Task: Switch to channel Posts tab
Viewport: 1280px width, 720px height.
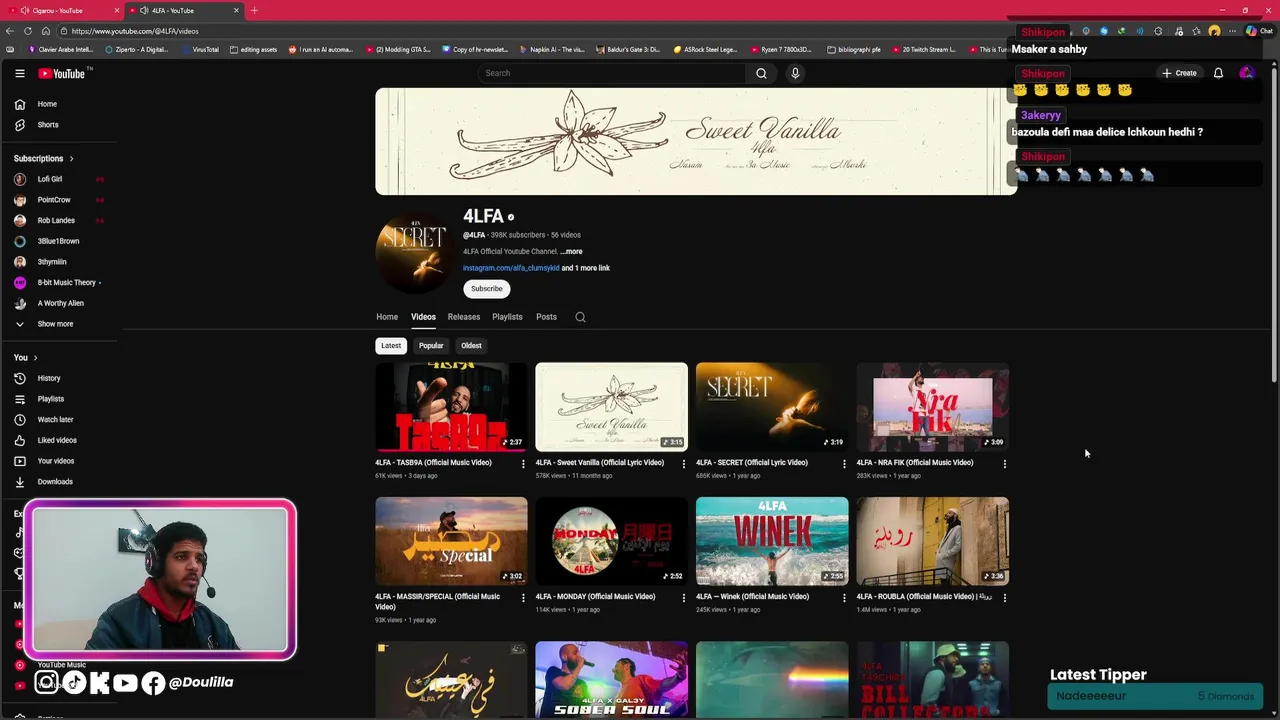Action: tap(546, 317)
